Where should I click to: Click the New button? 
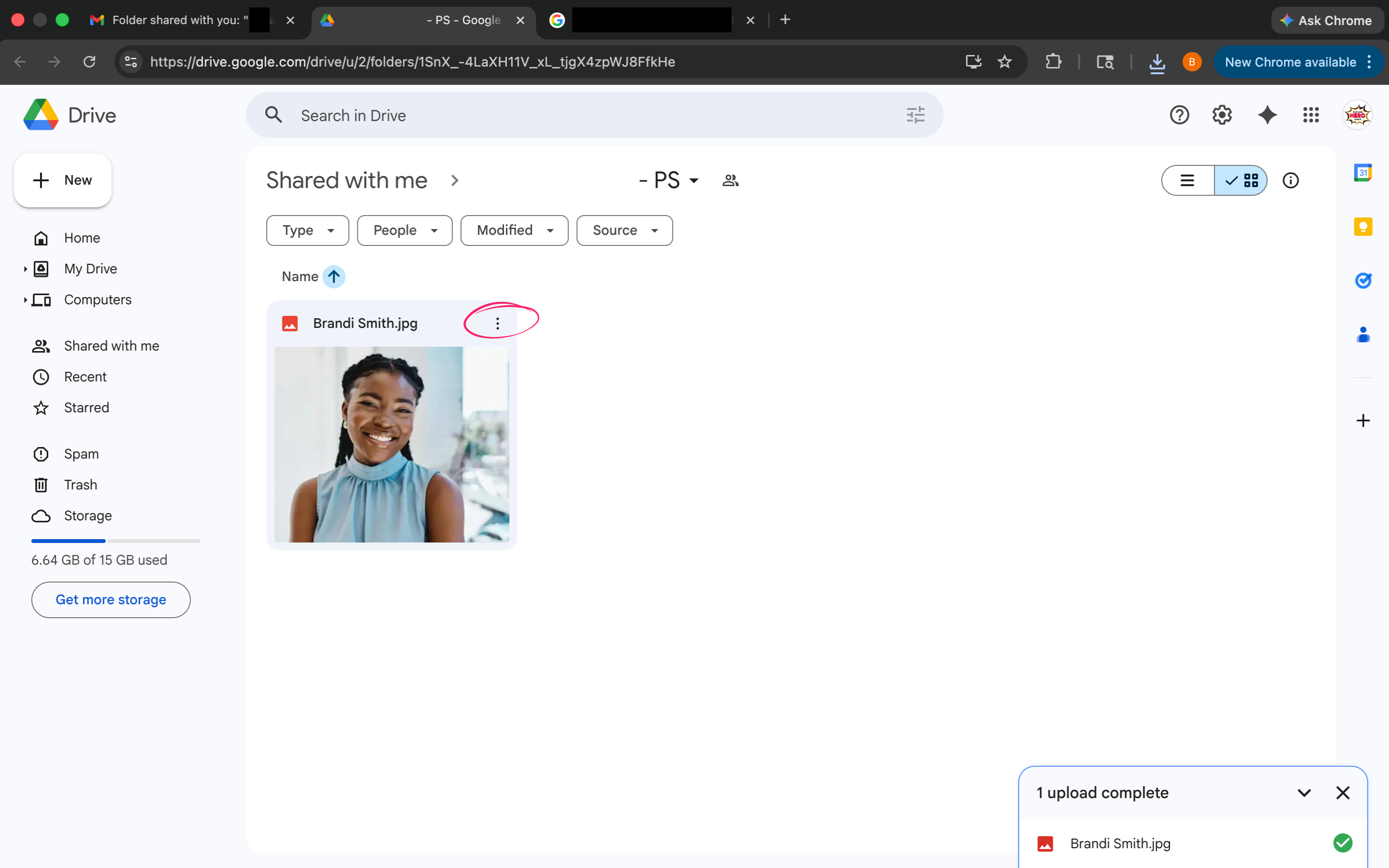point(63,180)
